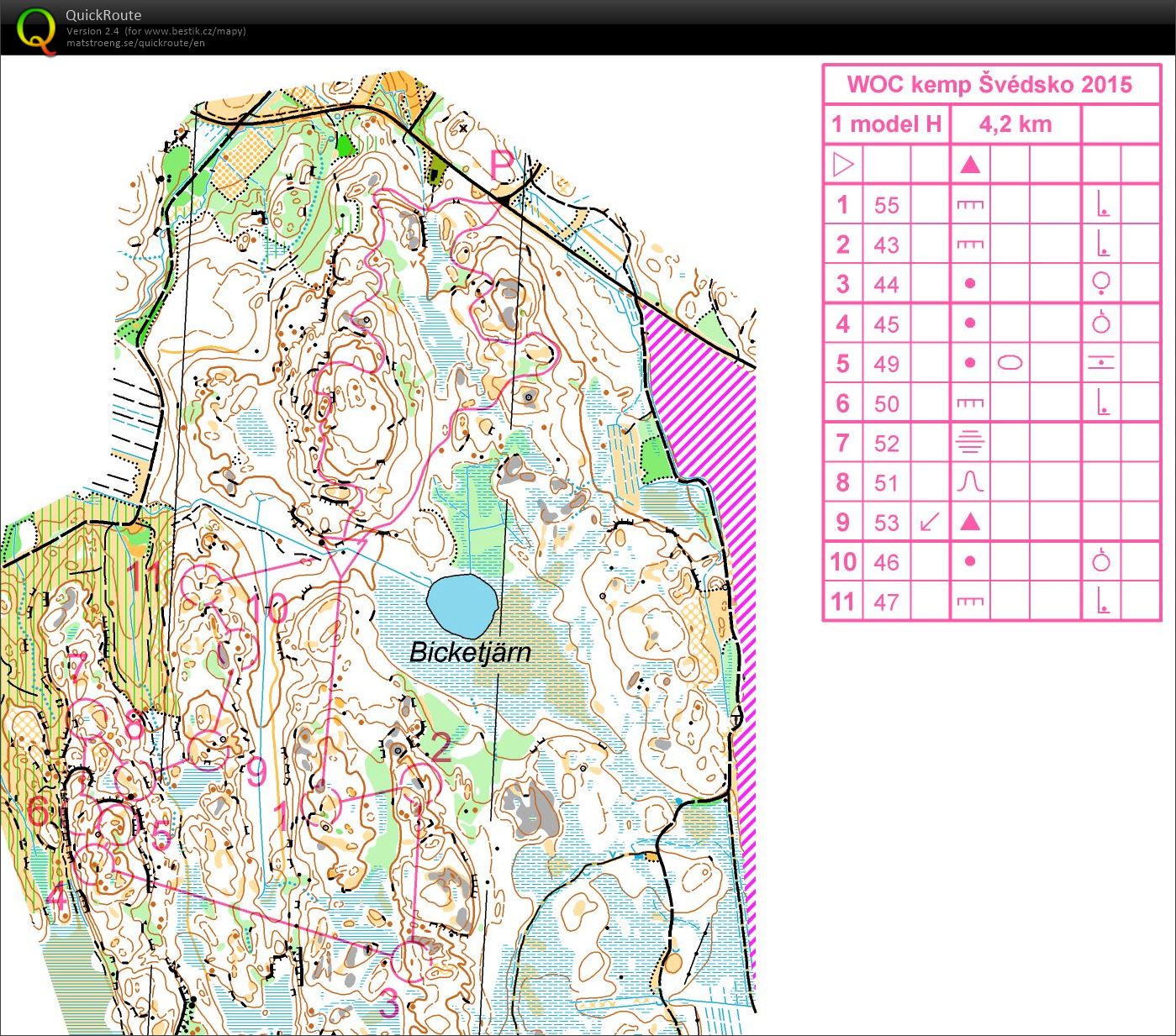Click the 'WOC kemp Švédsko 2015' heading
The width and height of the screenshot is (1176, 1036).
coord(989,84)
